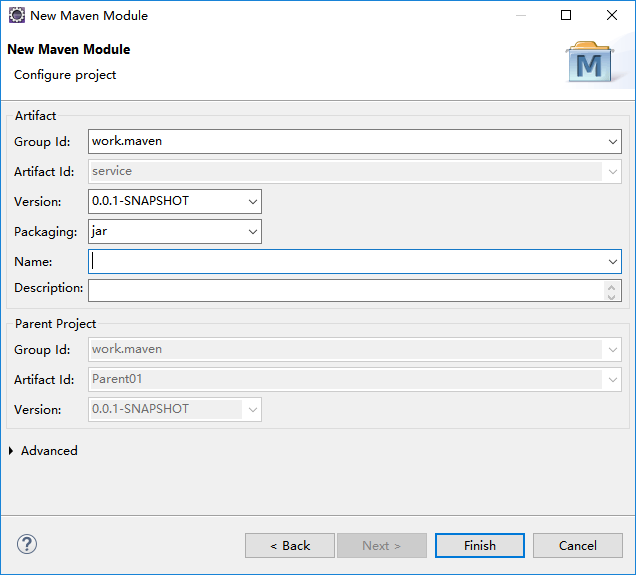Image resolution: width=636 pixels, height=575 pixels.
Task: Click the Parent Project group label
Action: (x=55, y=324)
